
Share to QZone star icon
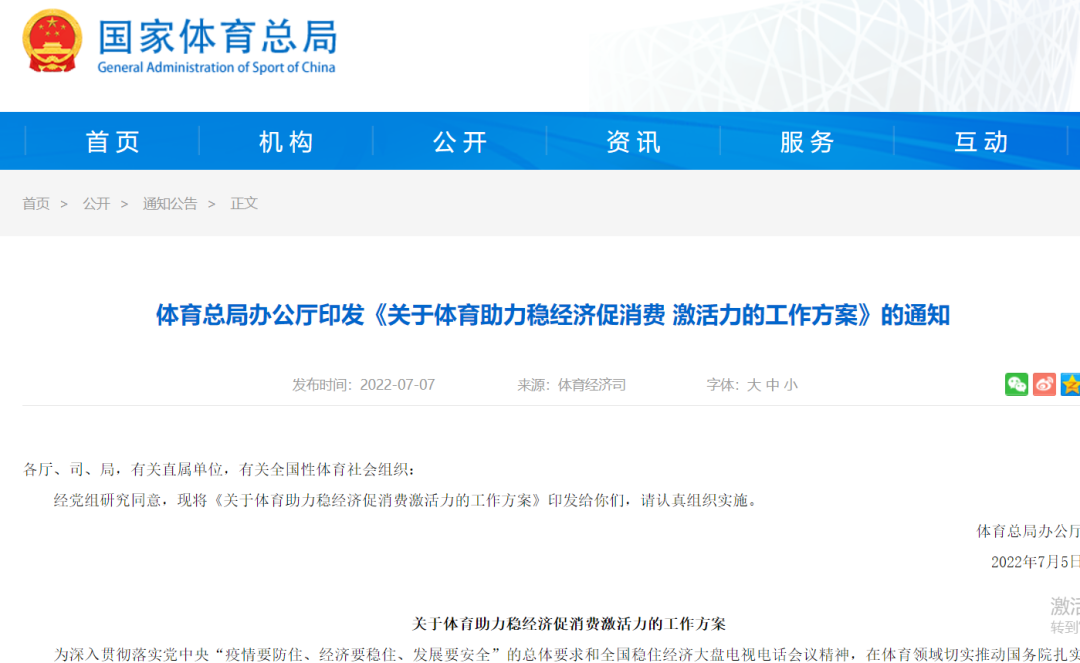[x=1070, y=384]
